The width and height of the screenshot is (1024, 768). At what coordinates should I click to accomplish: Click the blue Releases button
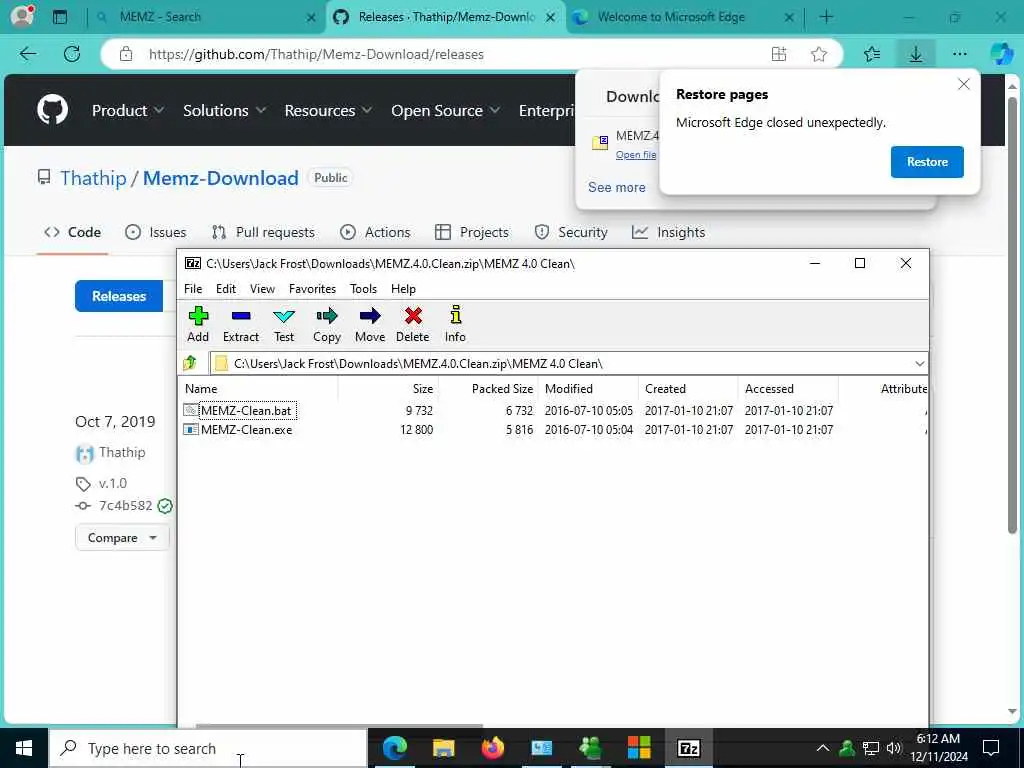(119, 296)
